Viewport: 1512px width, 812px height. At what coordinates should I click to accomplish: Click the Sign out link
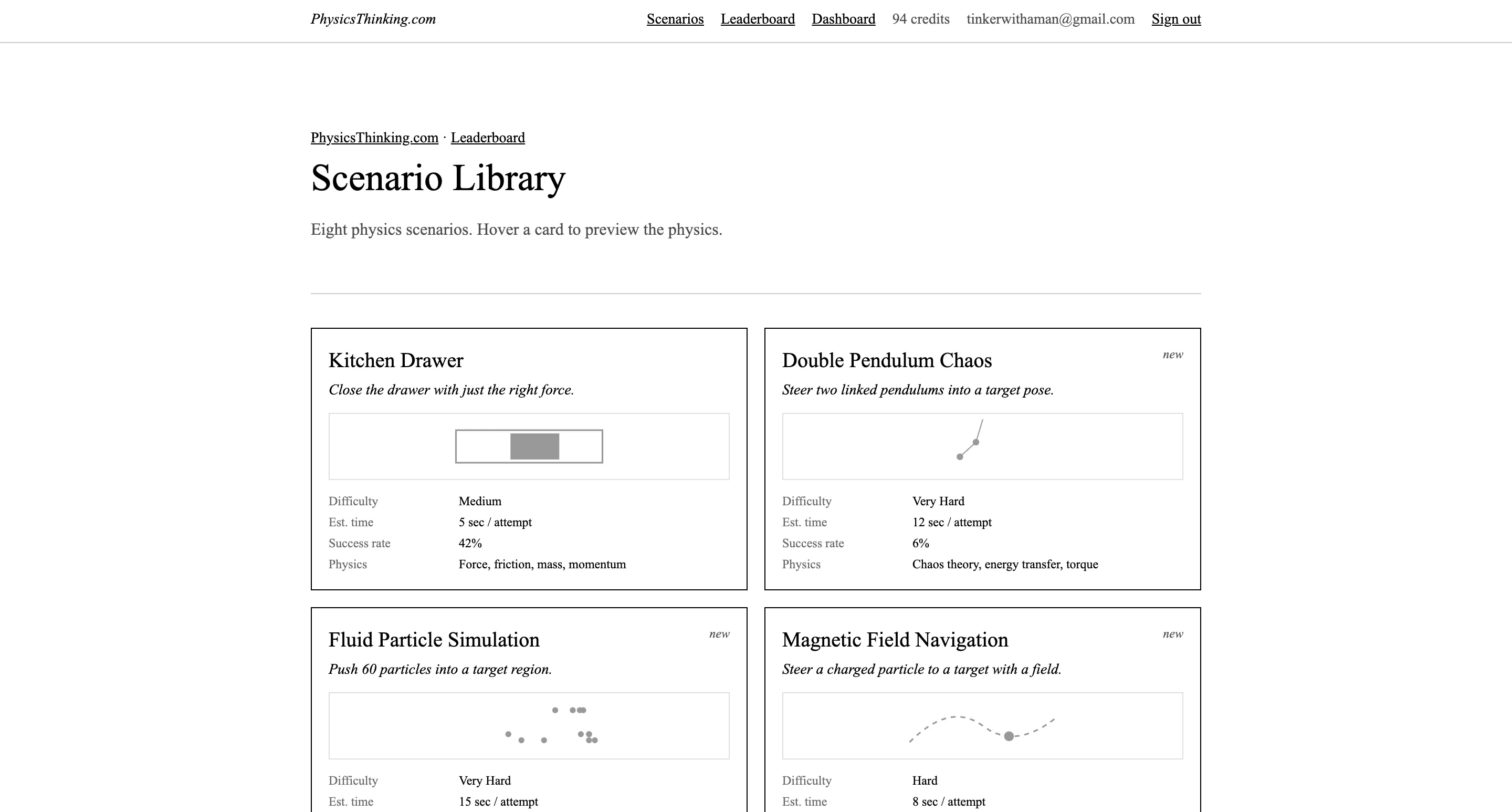[1176, 19]
